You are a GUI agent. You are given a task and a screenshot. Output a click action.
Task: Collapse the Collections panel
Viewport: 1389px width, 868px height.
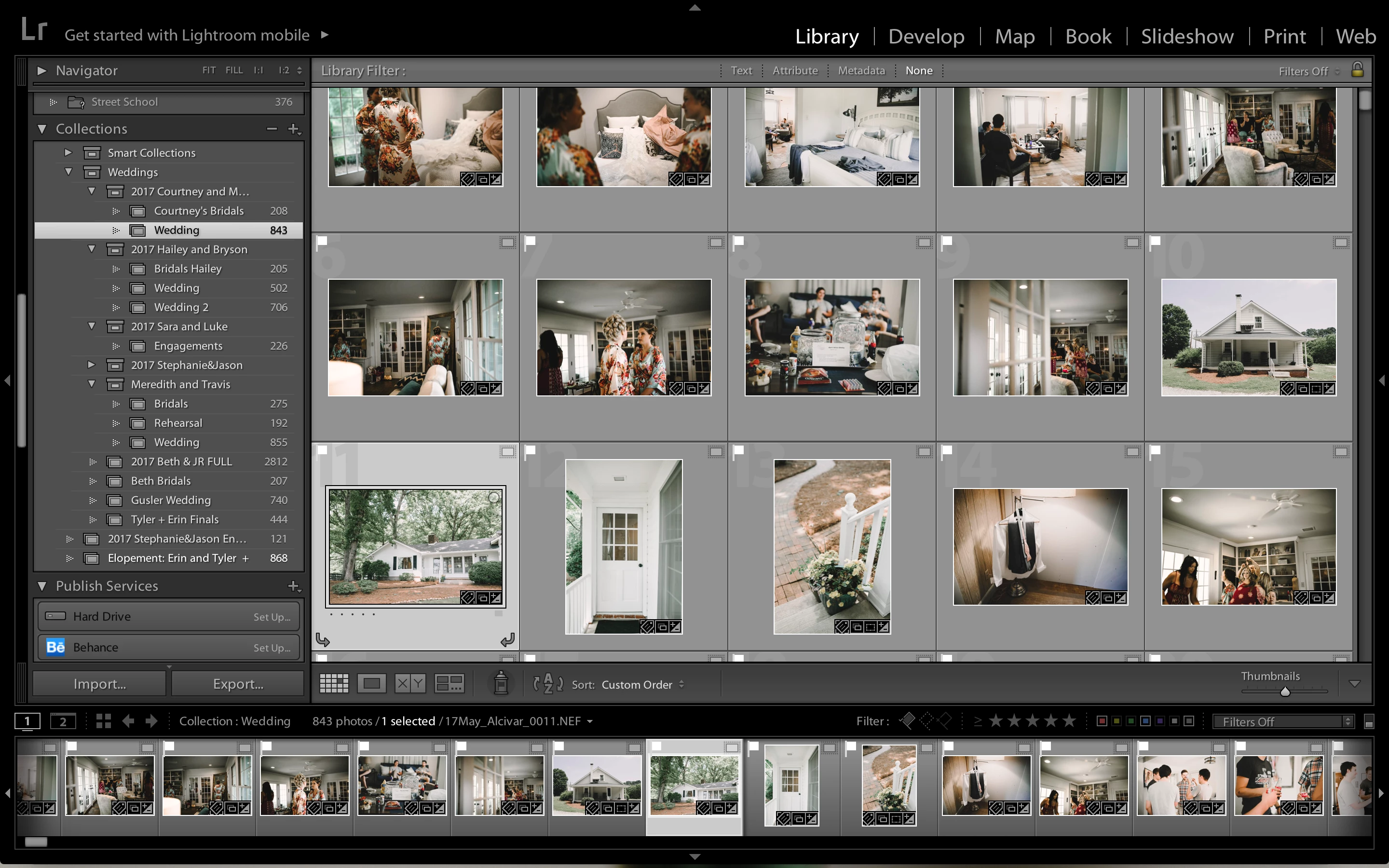click(x=42, y=129)
